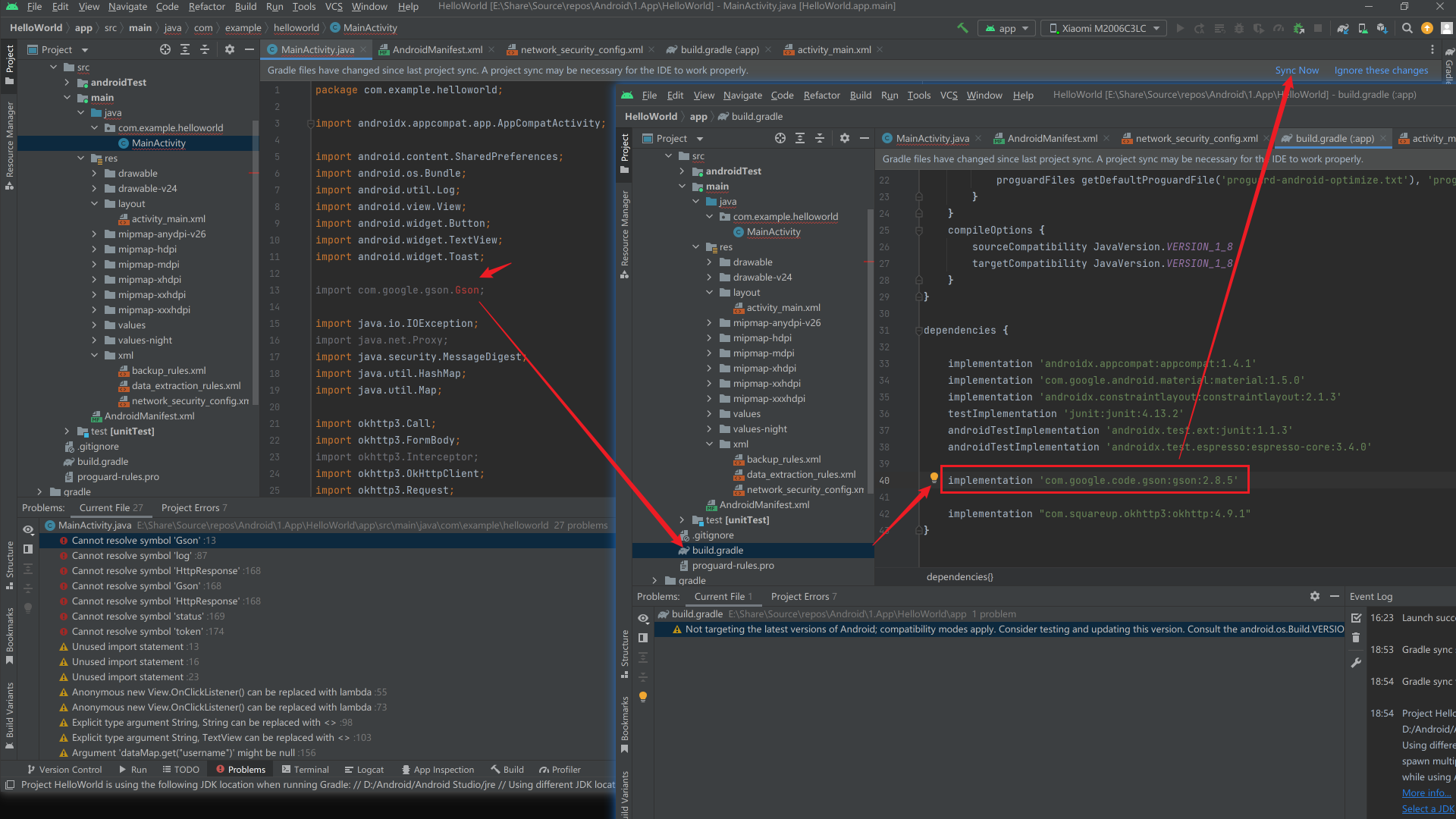
Task: Switch to network_security_config.xml editor tab
Action: [x=581, y=49]
